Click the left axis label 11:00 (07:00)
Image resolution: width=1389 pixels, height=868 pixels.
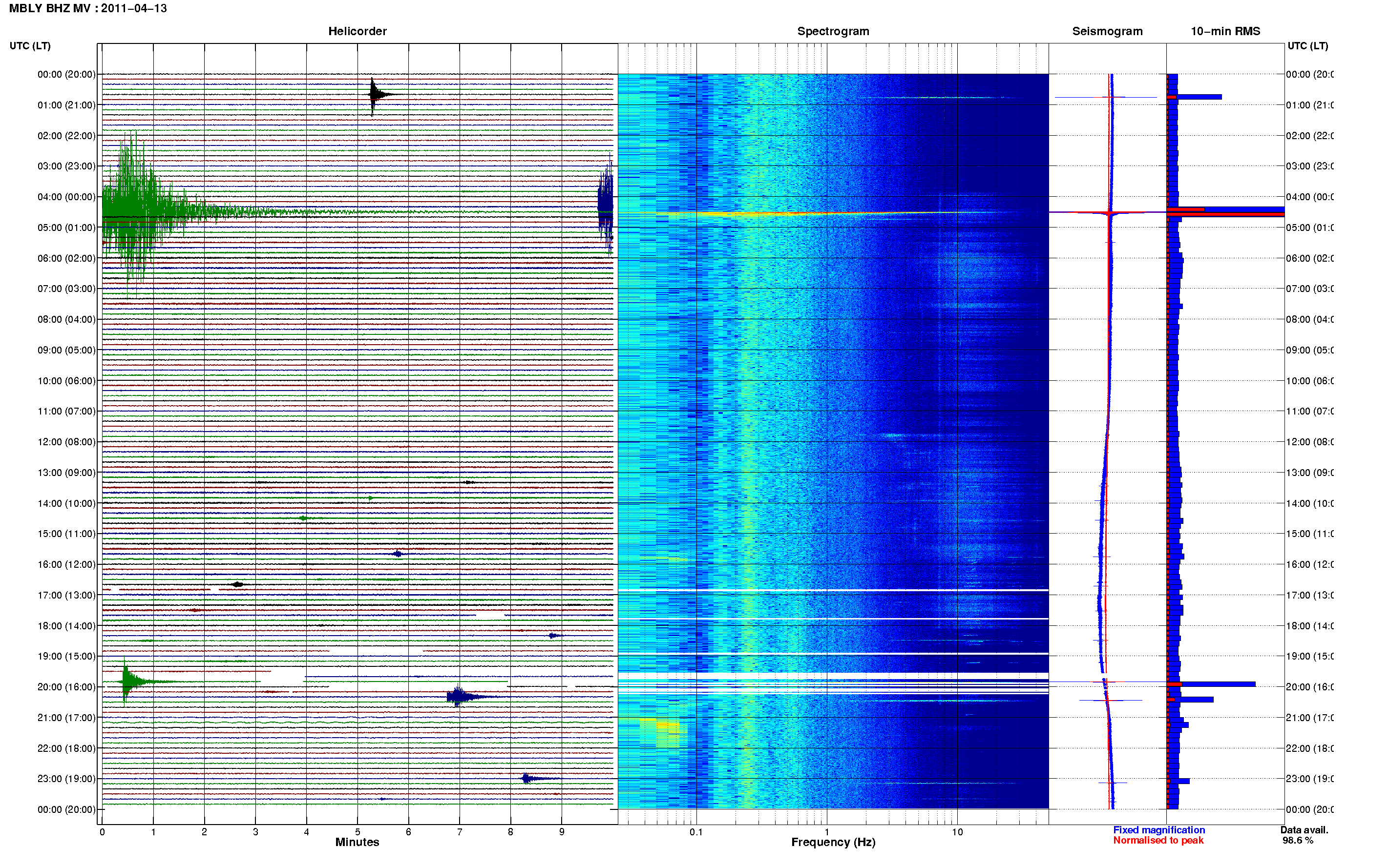(66, 412)
